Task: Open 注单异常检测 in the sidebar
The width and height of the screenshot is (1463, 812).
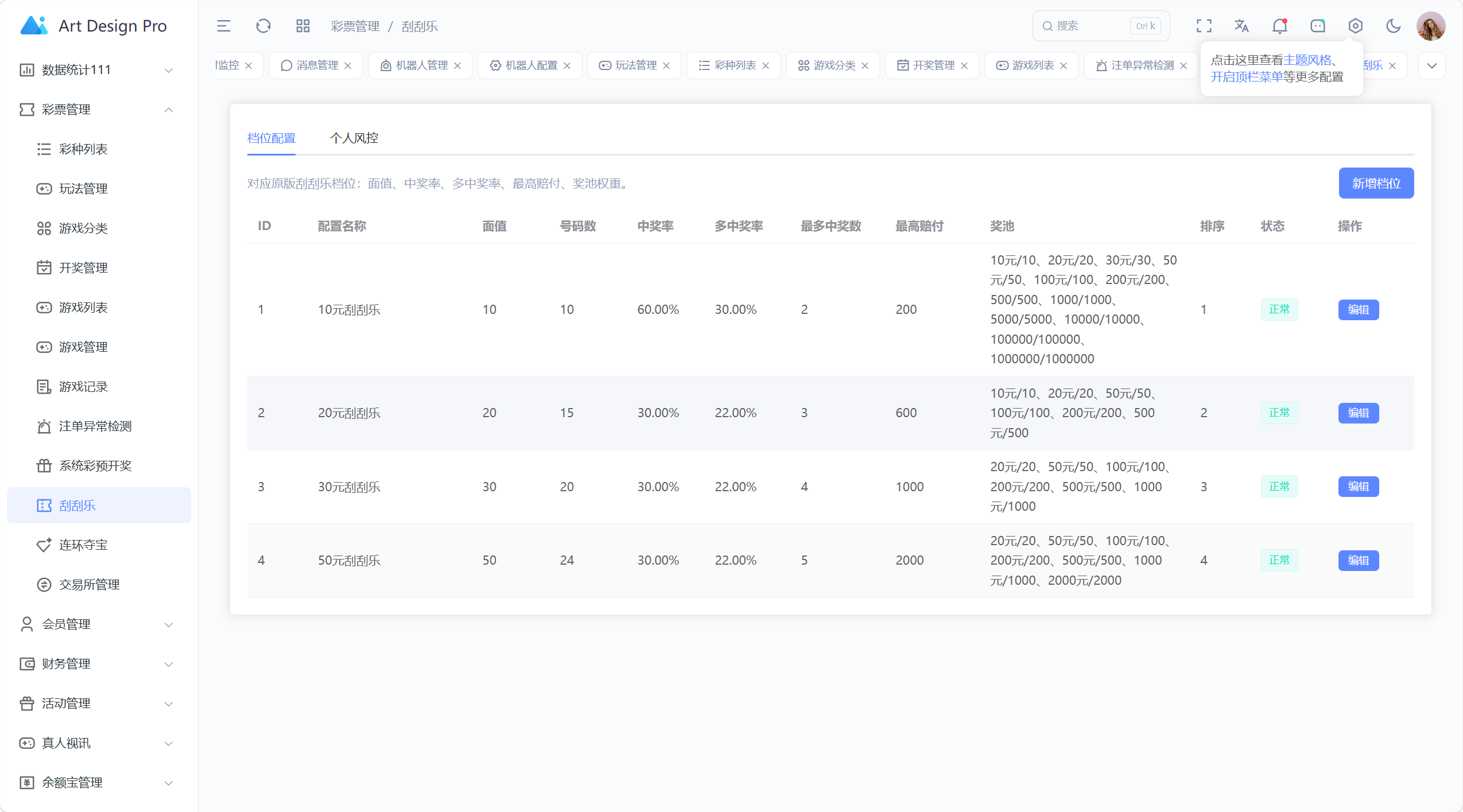Action: coord(99,426)
